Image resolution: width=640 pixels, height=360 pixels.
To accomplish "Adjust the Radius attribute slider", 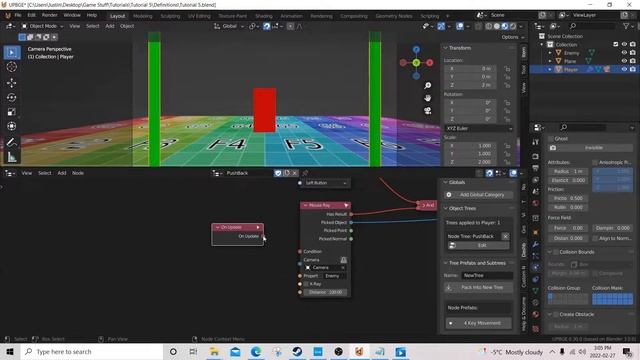I will [x=568, y=171].
